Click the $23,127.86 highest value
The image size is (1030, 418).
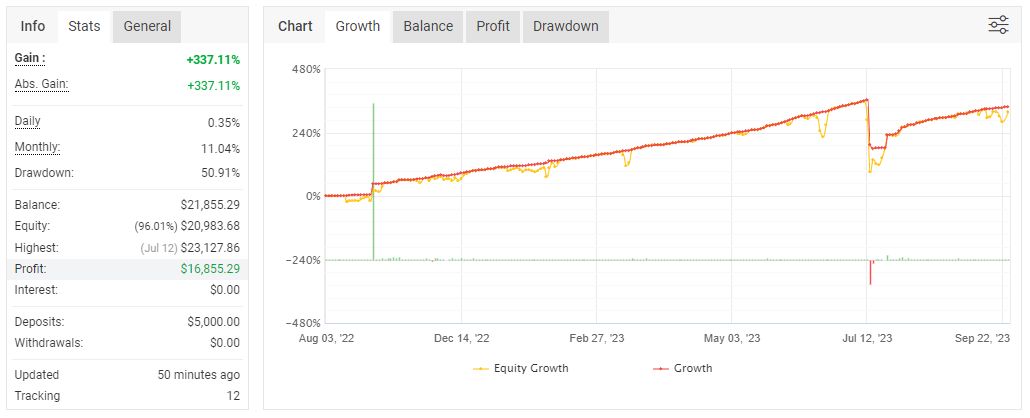point(210,248)
